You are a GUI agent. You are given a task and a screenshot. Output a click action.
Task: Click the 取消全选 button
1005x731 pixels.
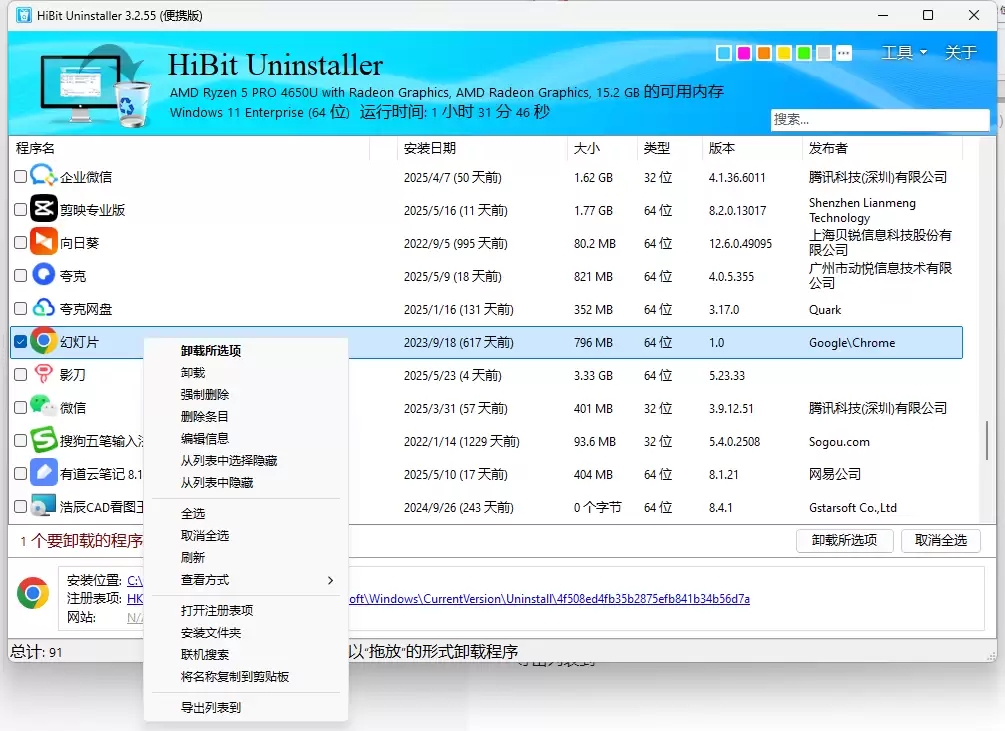pos(940,541)
